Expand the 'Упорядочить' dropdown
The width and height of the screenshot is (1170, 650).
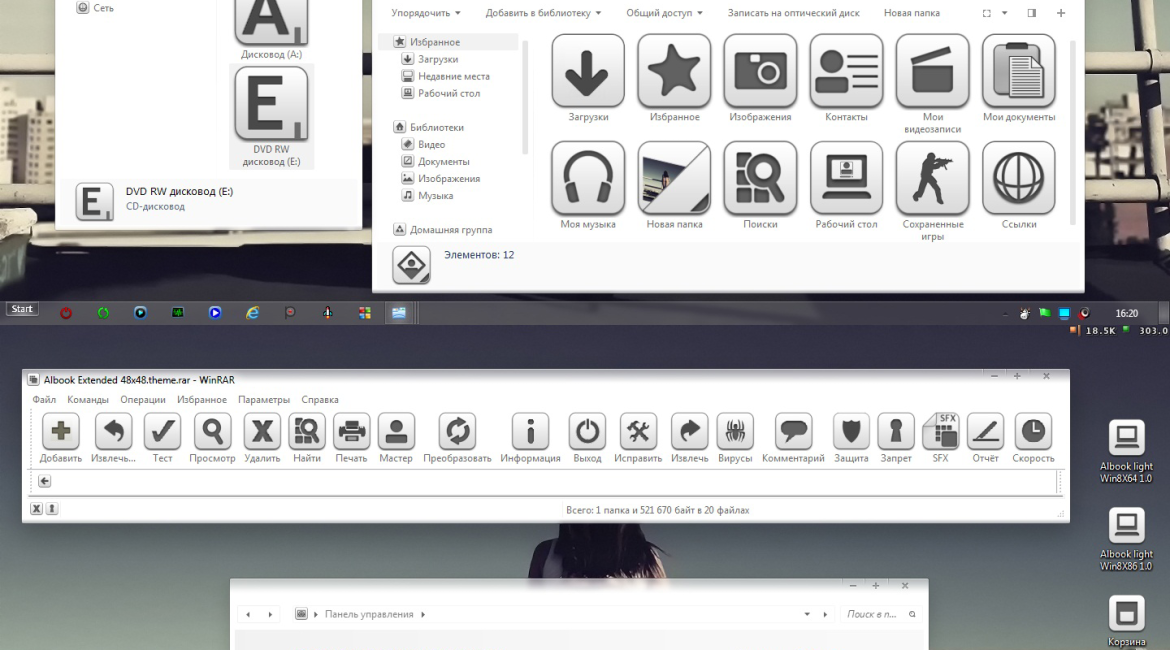426,13
